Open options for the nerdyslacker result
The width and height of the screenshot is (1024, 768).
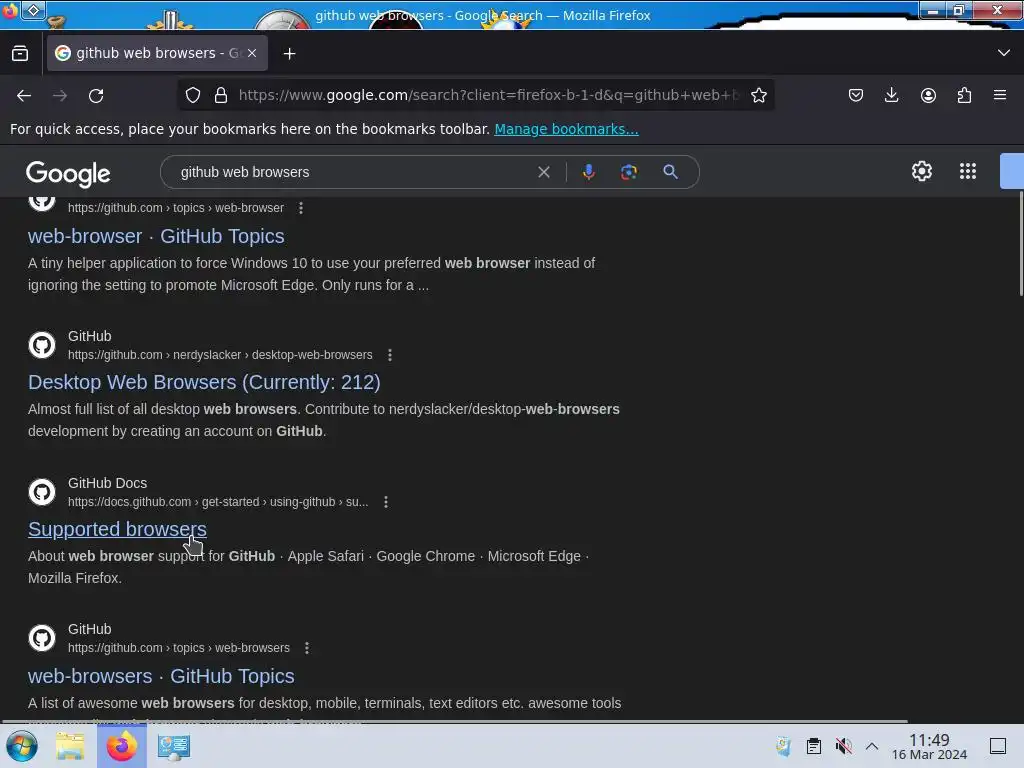pyautogui.click(x=390, y=355)
